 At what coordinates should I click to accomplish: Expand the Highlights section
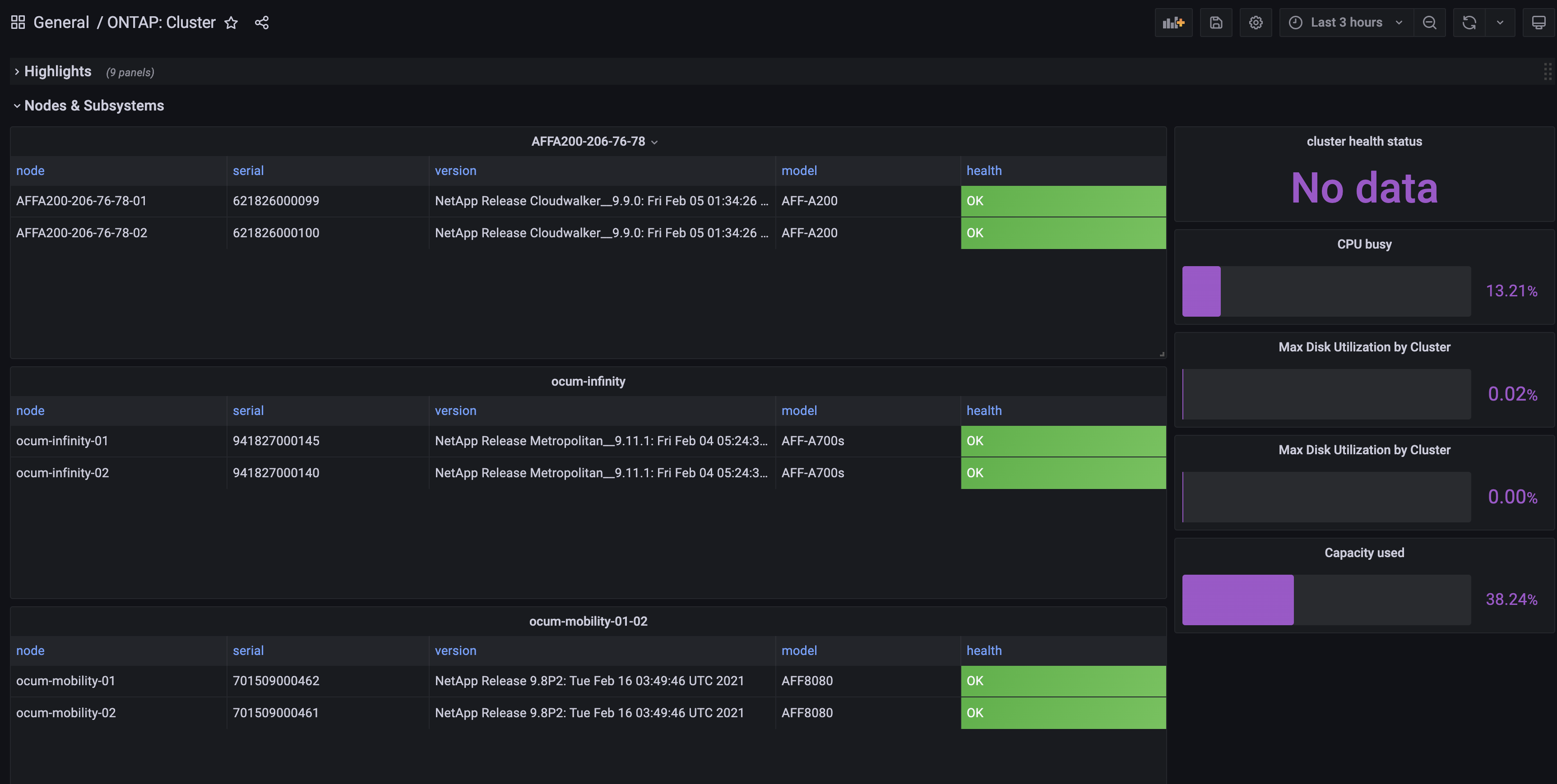coord(57,71)
